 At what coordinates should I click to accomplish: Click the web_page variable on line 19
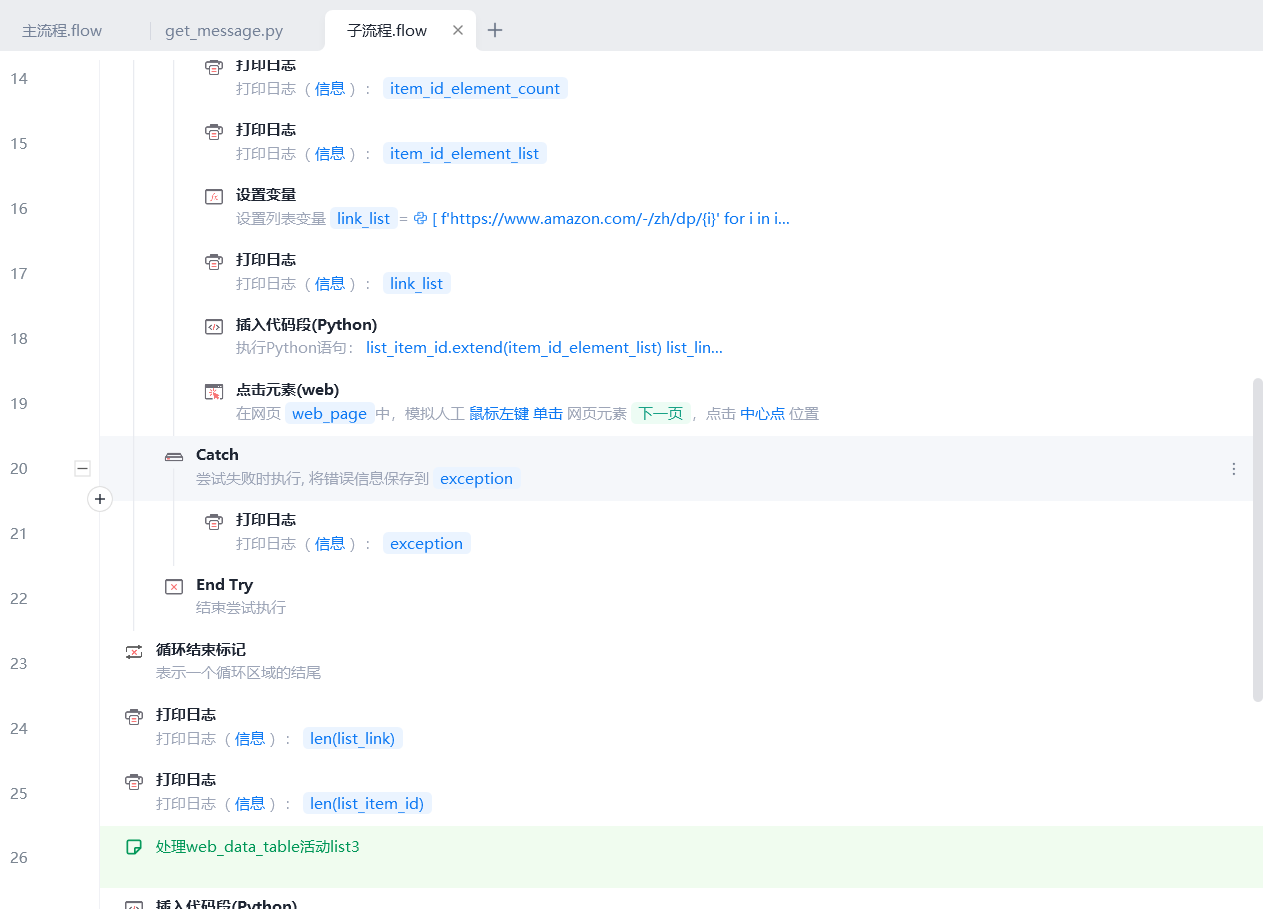[329, 414]
